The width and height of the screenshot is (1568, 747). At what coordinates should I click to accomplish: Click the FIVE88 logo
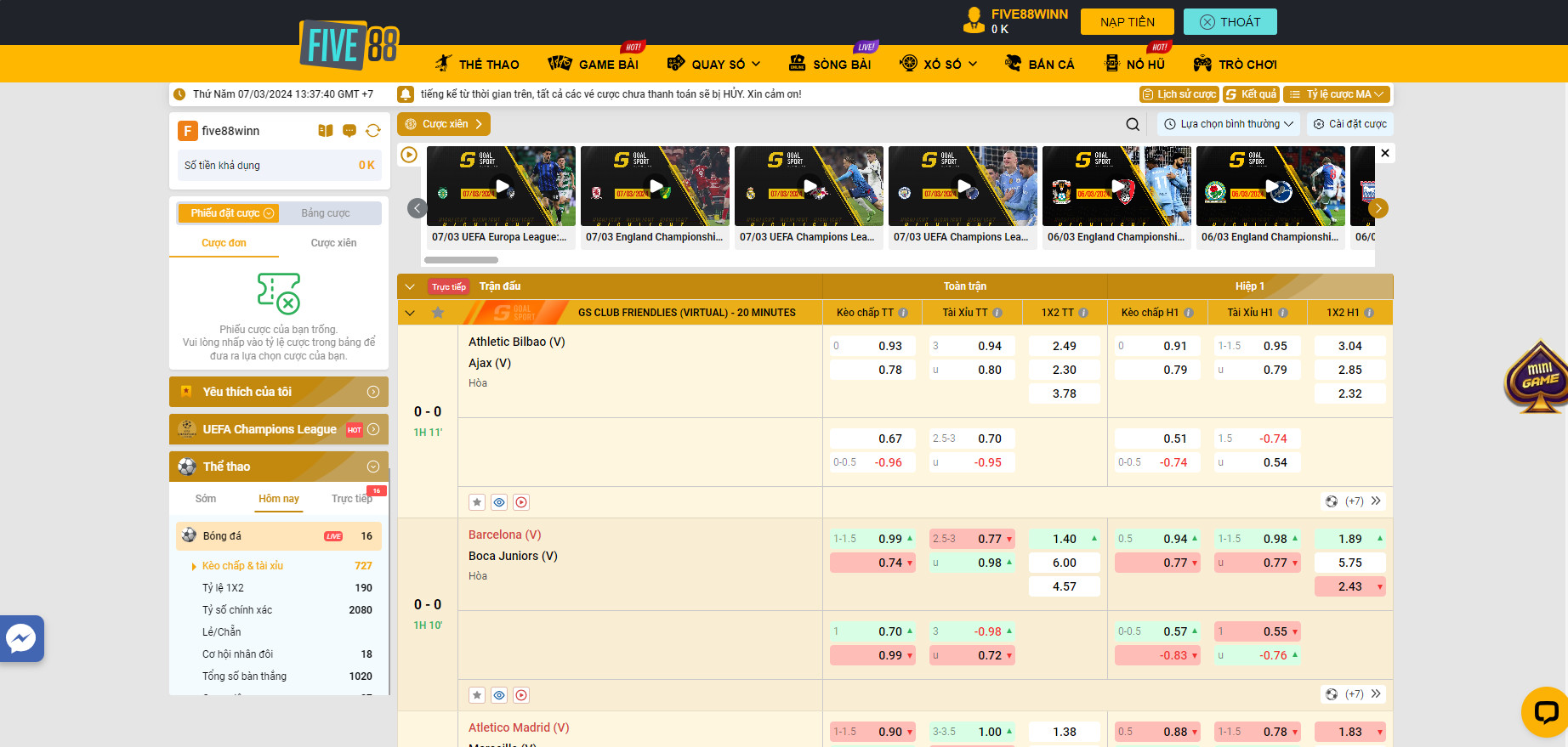[x=349, y=44]
